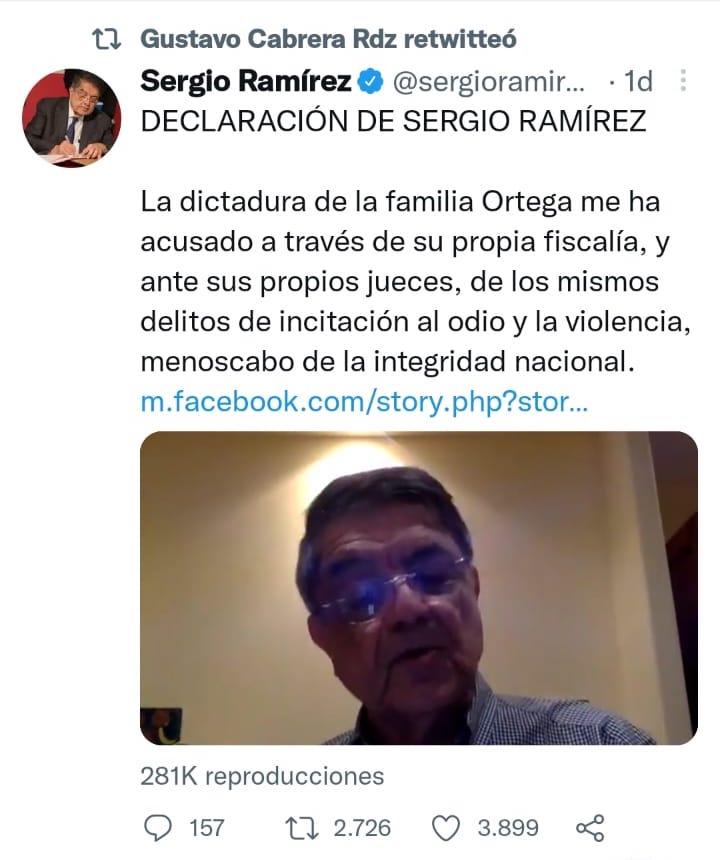Click the reply speech bubble icon
Screen dimensions: 720x860
tap(157, 828)
